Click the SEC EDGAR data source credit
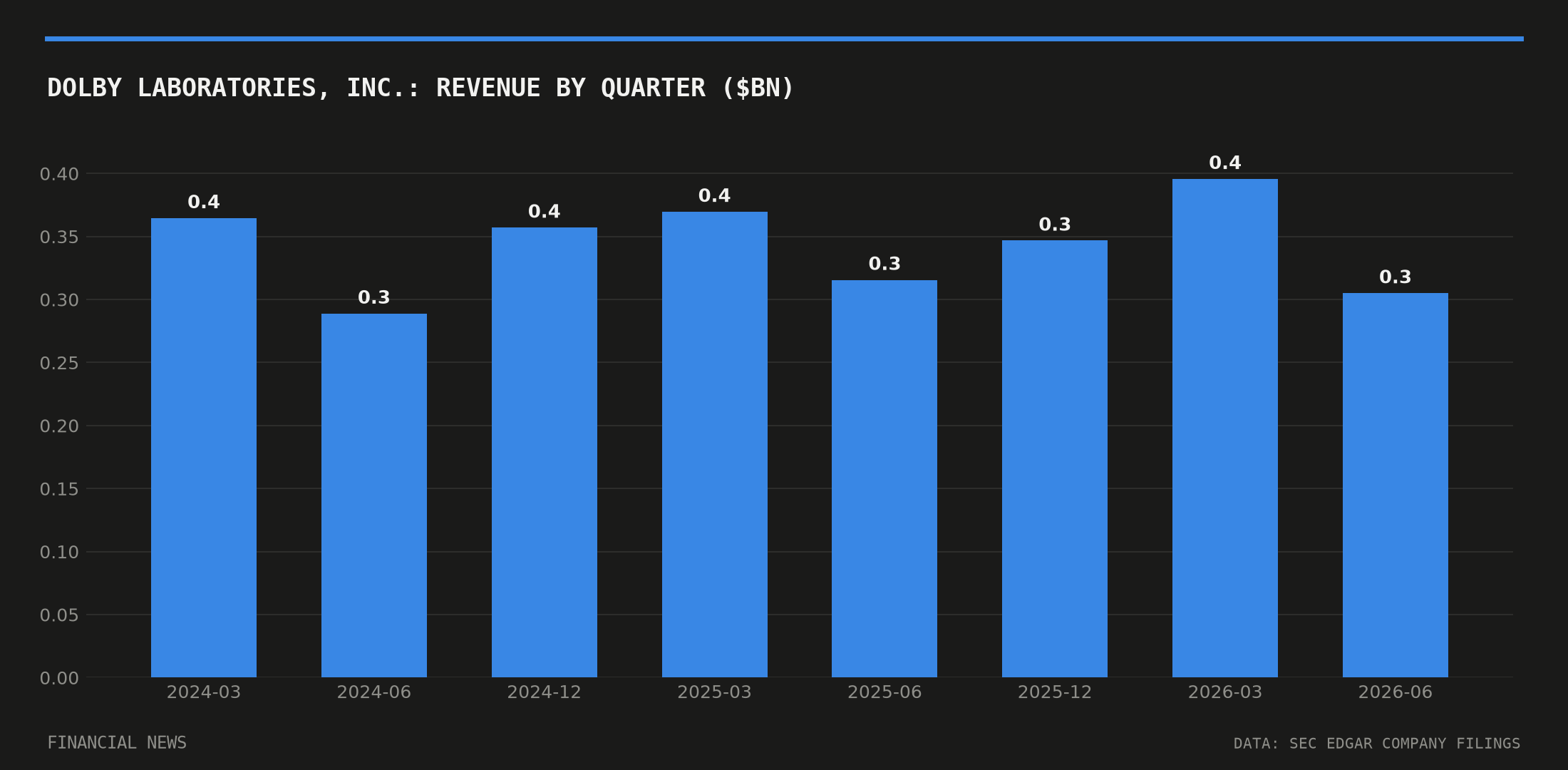The width and height of the screenshot is (1568, 770). [x=1377, y=744]
